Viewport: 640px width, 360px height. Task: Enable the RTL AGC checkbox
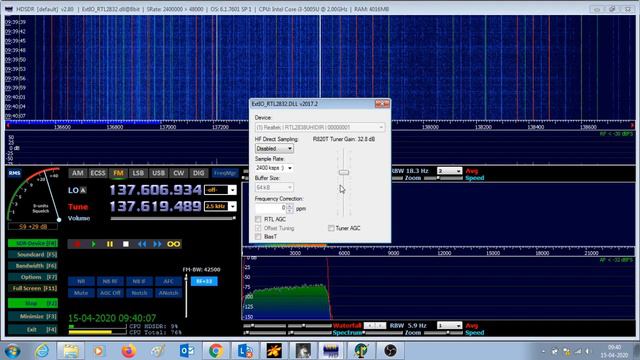[258, 219]
